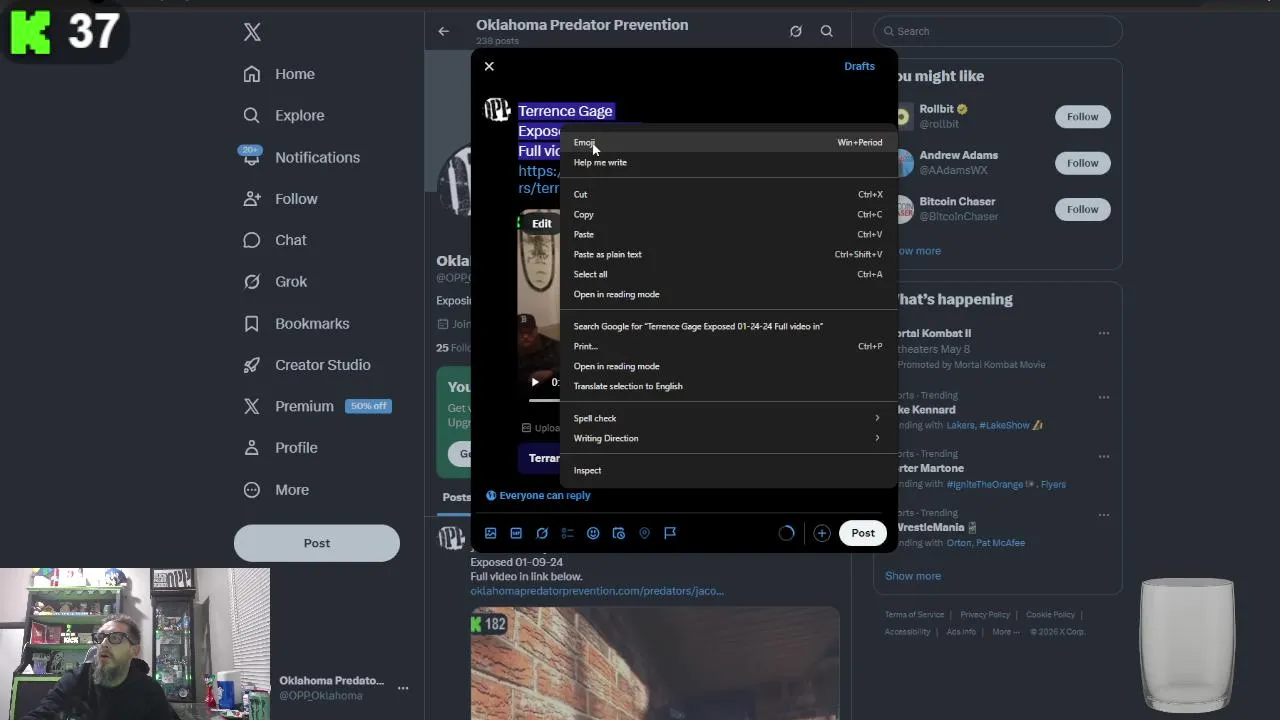
Task: Open the Follow page in sidebar
Action: [281, 199]
